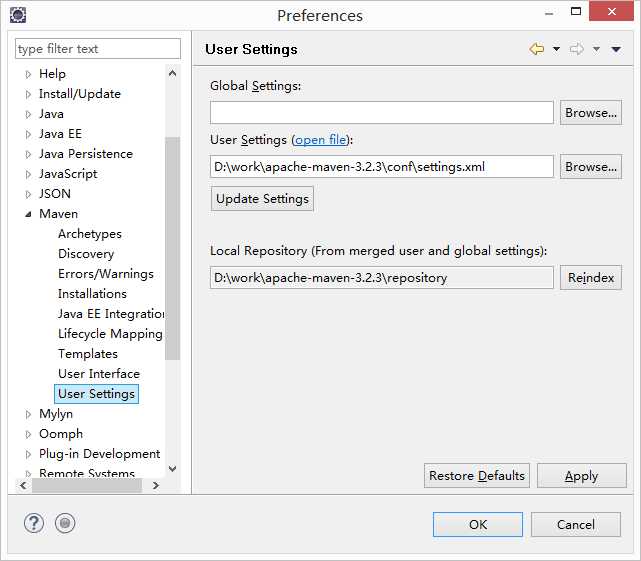Browse for User Settings file

[591, 166]
